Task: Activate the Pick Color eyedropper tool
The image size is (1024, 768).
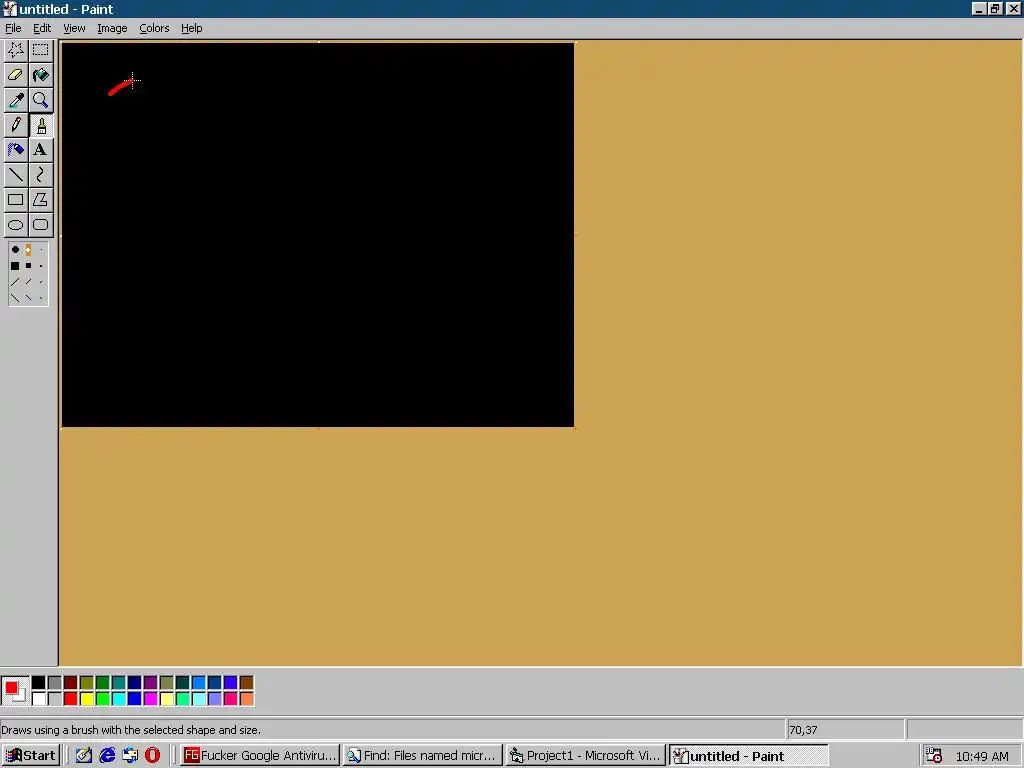Action: pos(16,100)
